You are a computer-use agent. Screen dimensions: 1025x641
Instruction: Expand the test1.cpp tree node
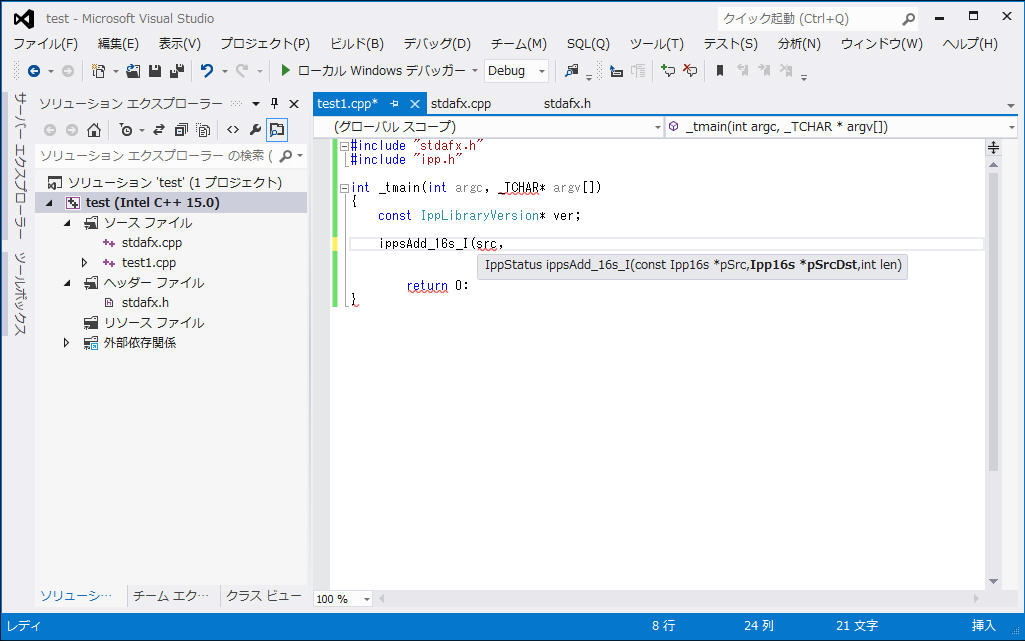pos(84,263)
